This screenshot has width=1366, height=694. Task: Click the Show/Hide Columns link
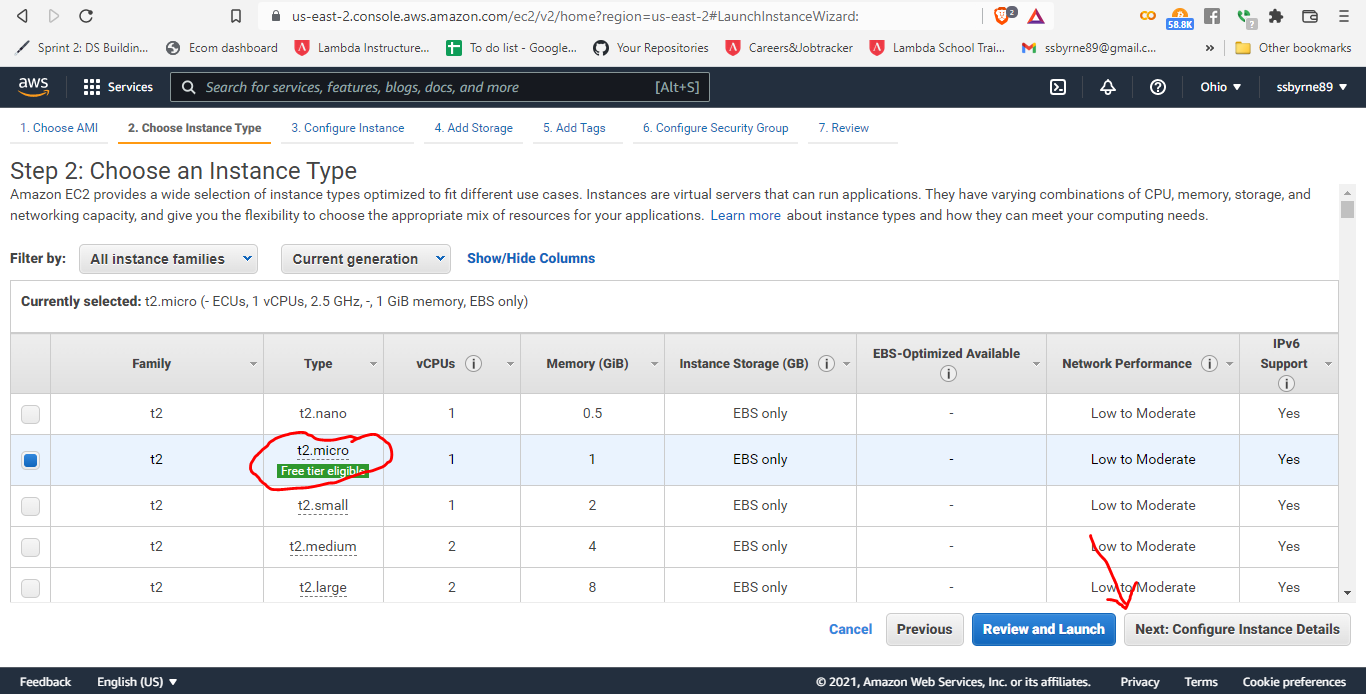[x=530, y=258]
